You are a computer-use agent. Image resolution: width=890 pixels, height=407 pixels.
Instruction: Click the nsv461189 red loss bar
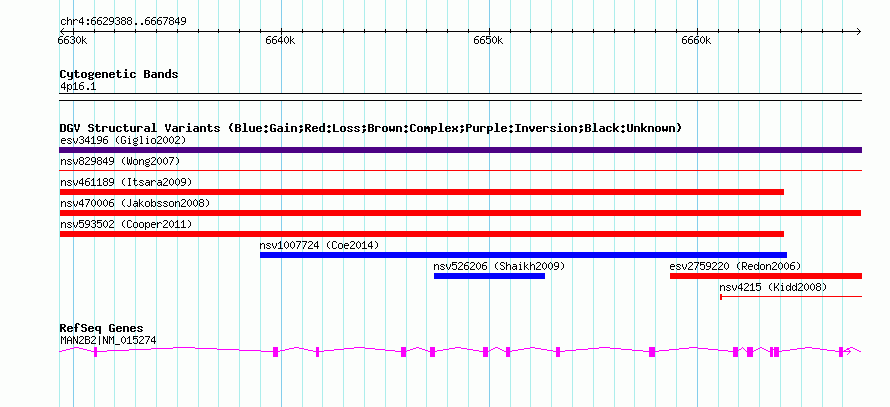coord(422,192)
